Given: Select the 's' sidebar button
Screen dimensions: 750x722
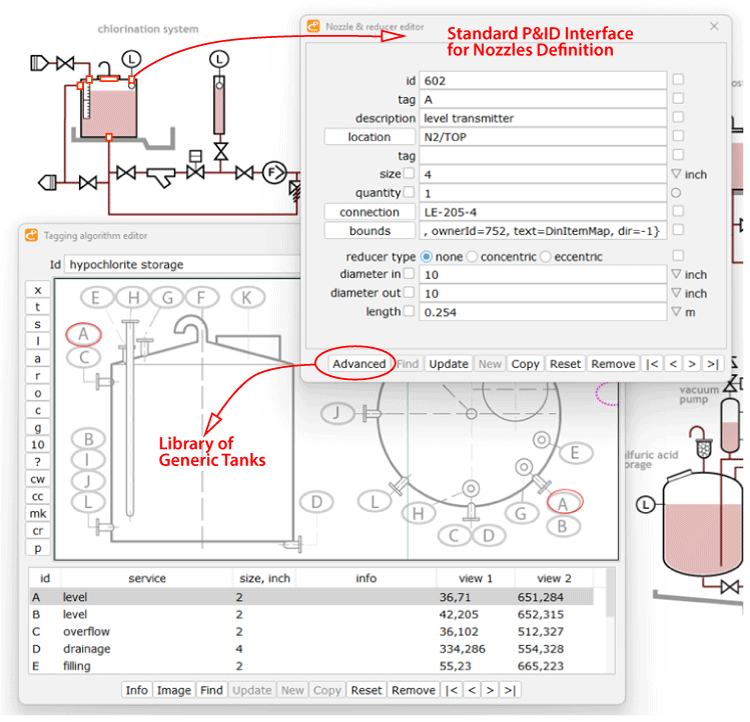Looking at the screenshot, I should coord(38,326).
